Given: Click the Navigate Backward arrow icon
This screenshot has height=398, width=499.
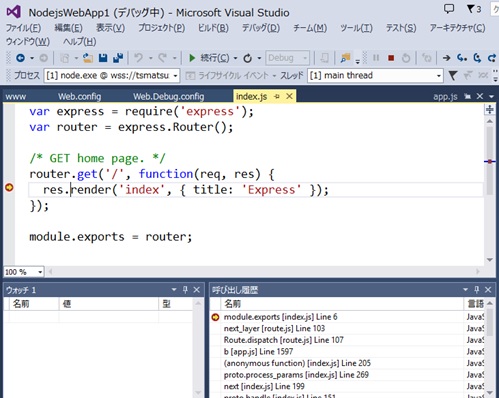Looking at the screenshot, I should 20,58.
